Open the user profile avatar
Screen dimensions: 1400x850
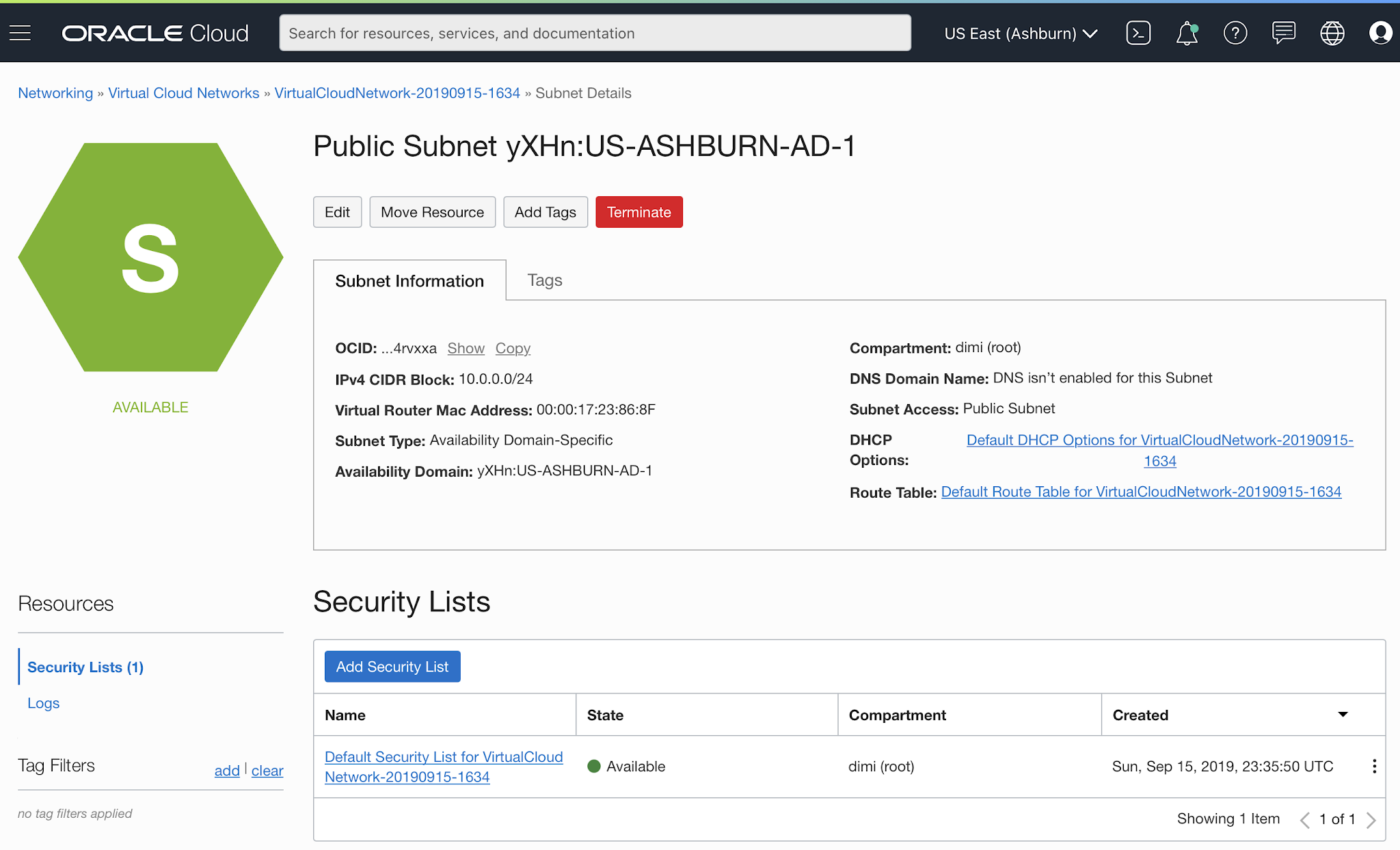tap(1380, 33)
